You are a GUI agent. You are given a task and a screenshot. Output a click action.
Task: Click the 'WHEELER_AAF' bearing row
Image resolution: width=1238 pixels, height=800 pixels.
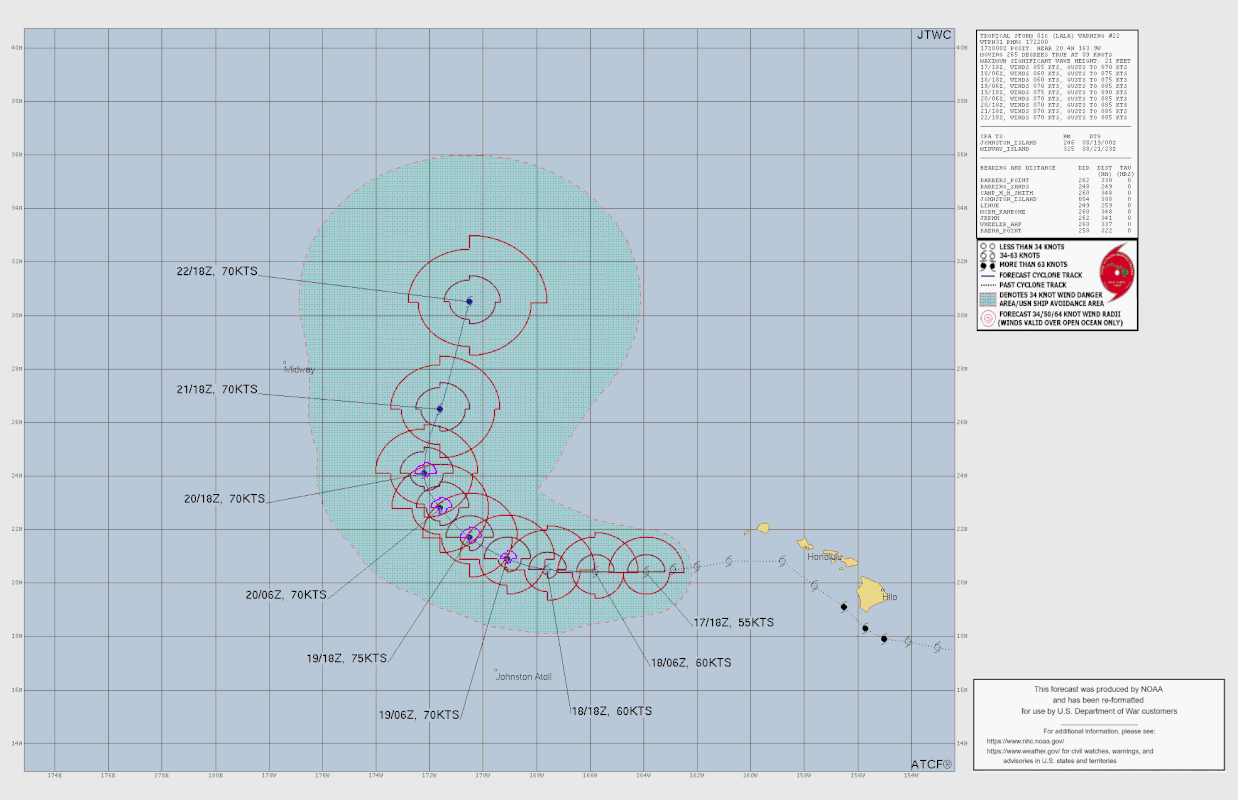1055,224
